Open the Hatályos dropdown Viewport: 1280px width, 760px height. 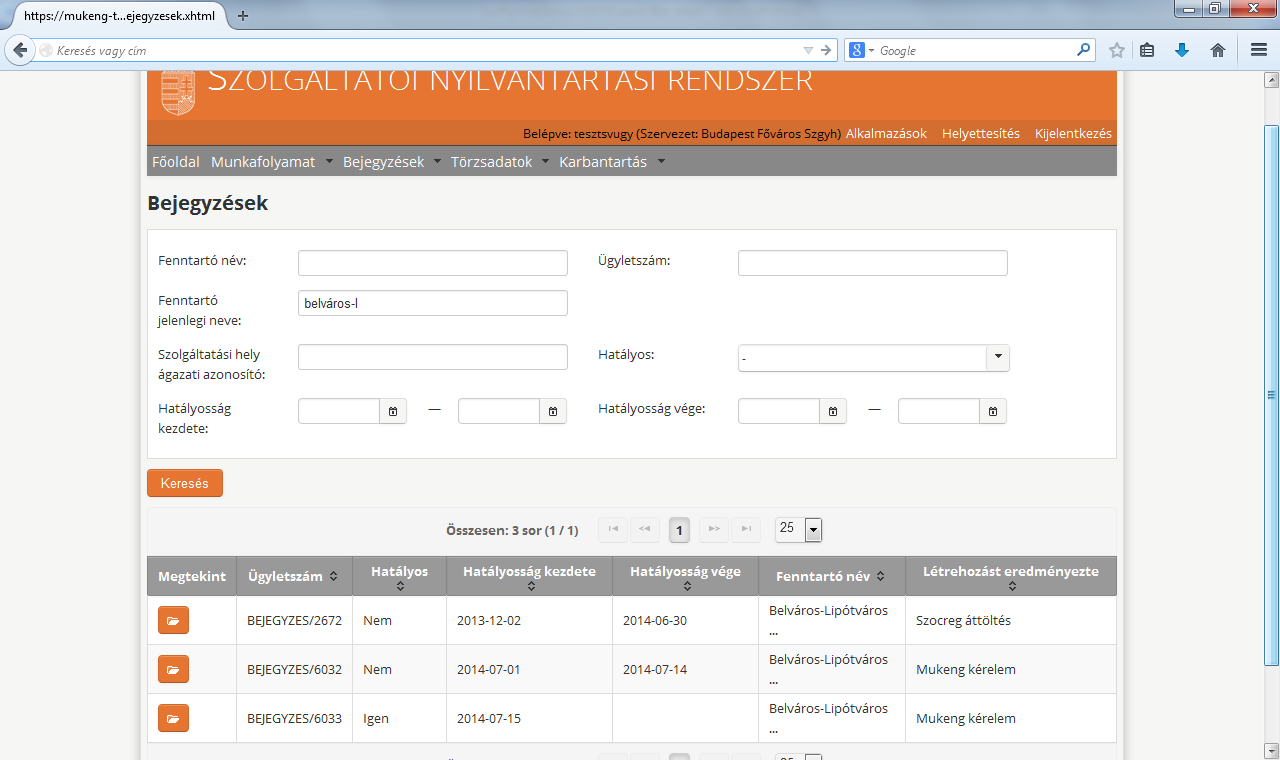tap(998, 358)
